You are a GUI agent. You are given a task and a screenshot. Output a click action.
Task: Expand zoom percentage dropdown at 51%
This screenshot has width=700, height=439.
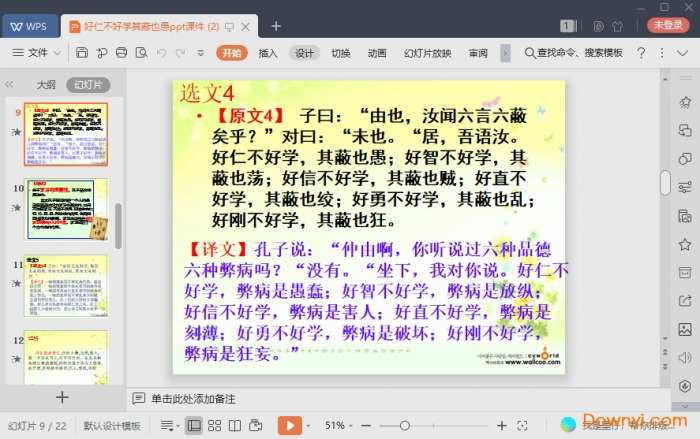[341, 426]
